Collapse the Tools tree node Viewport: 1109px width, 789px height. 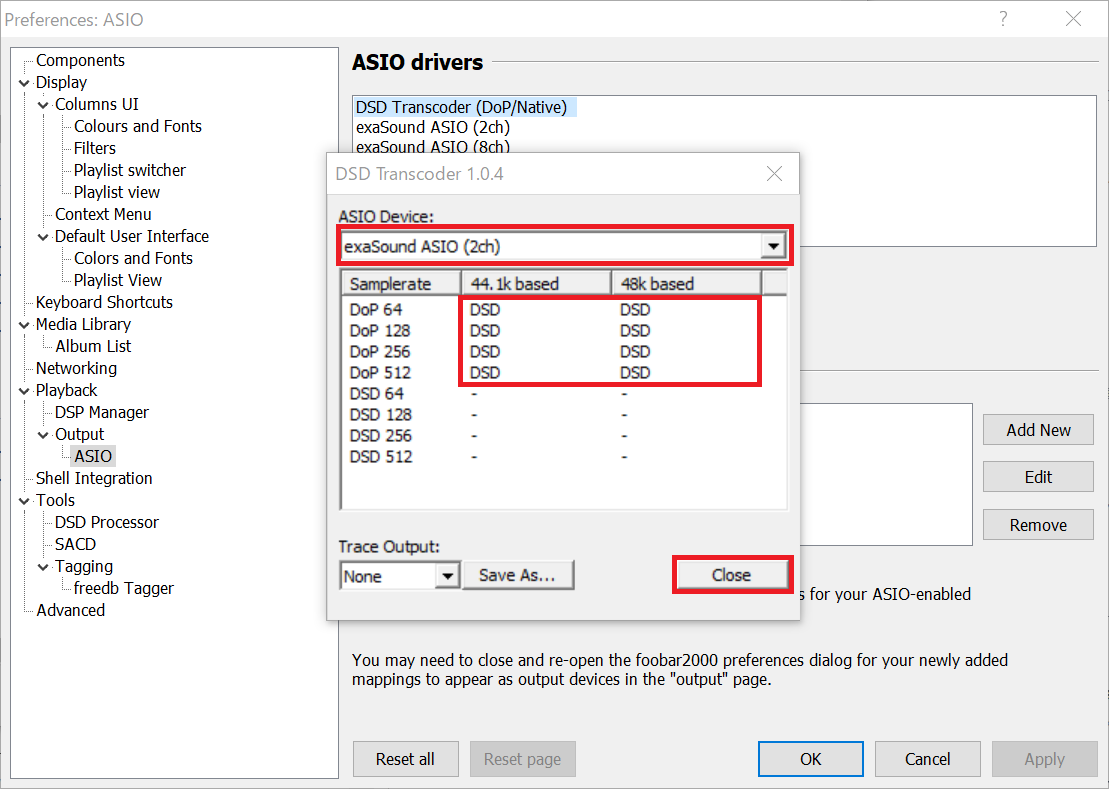coord(24,501)
